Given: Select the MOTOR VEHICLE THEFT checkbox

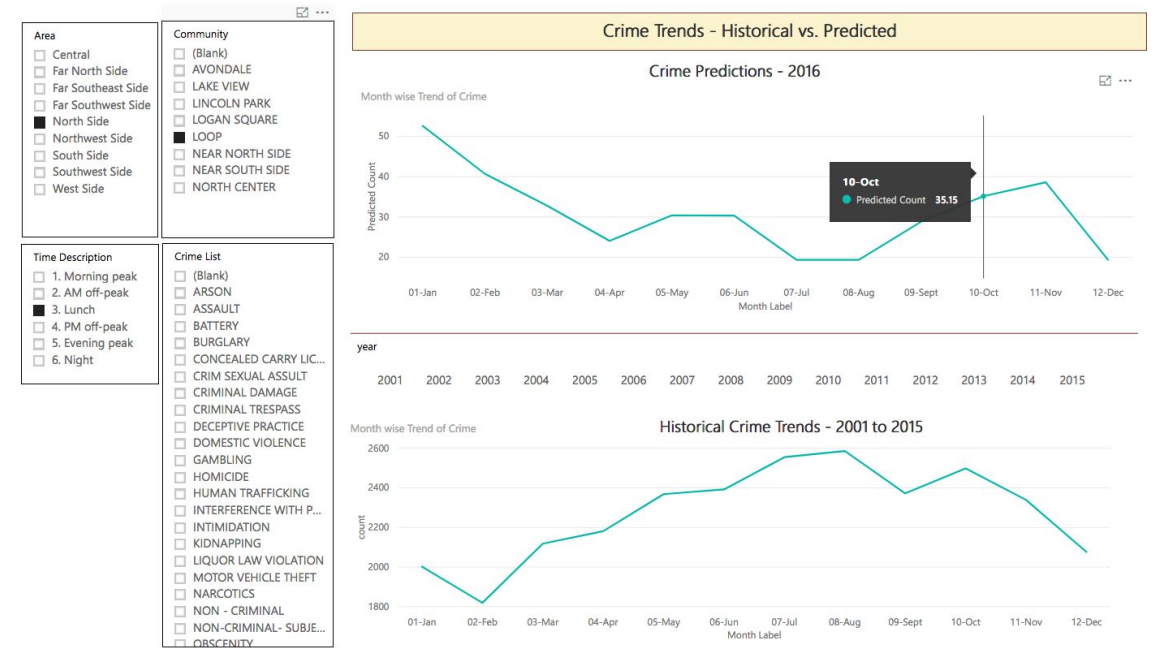Looking at the screenshot, I should tap(180, 577).
